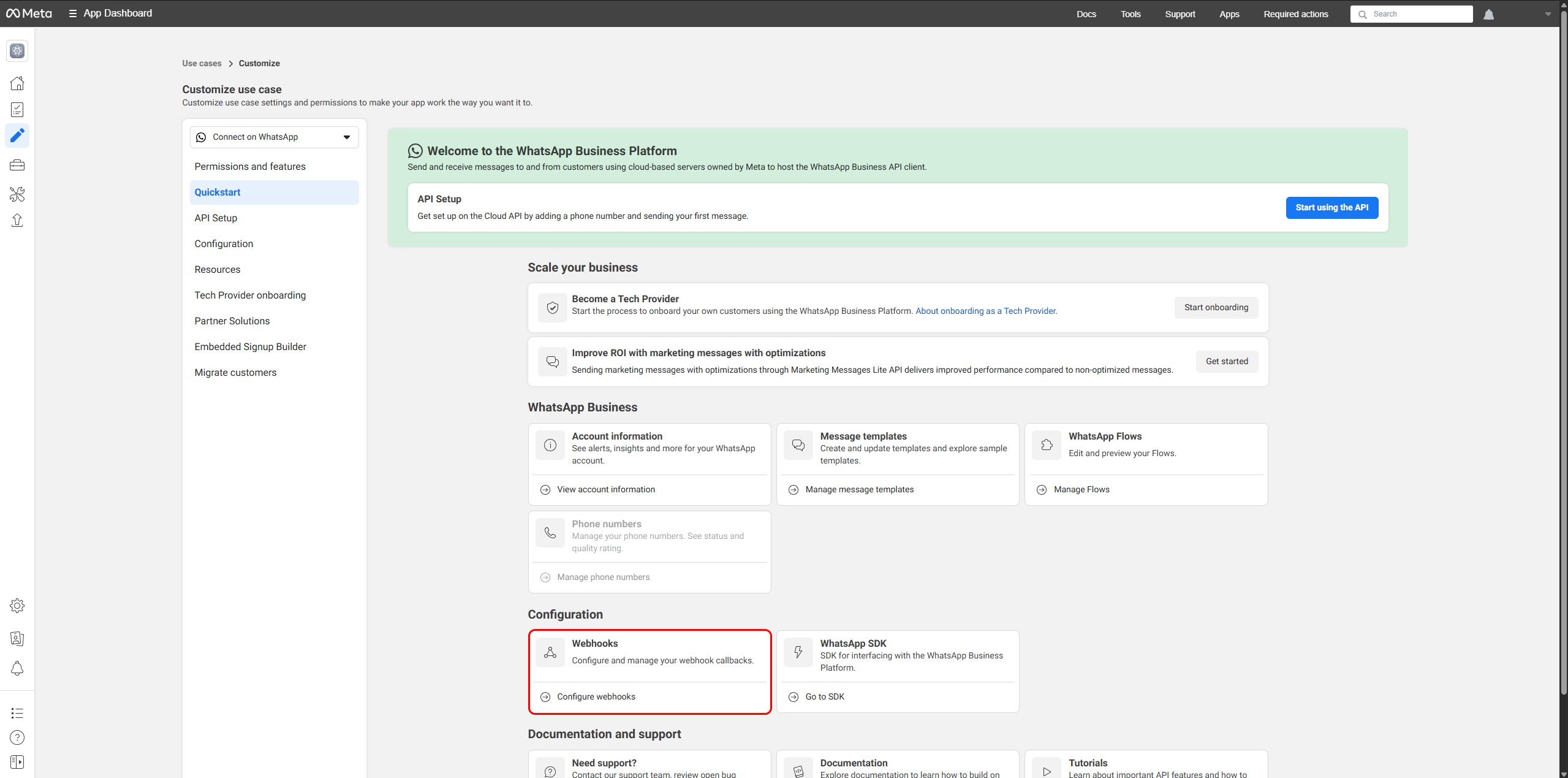Open the tools wrench icon in sidebar
Viewport: 1568px width, 778px height.
click(x=17, y=194)
